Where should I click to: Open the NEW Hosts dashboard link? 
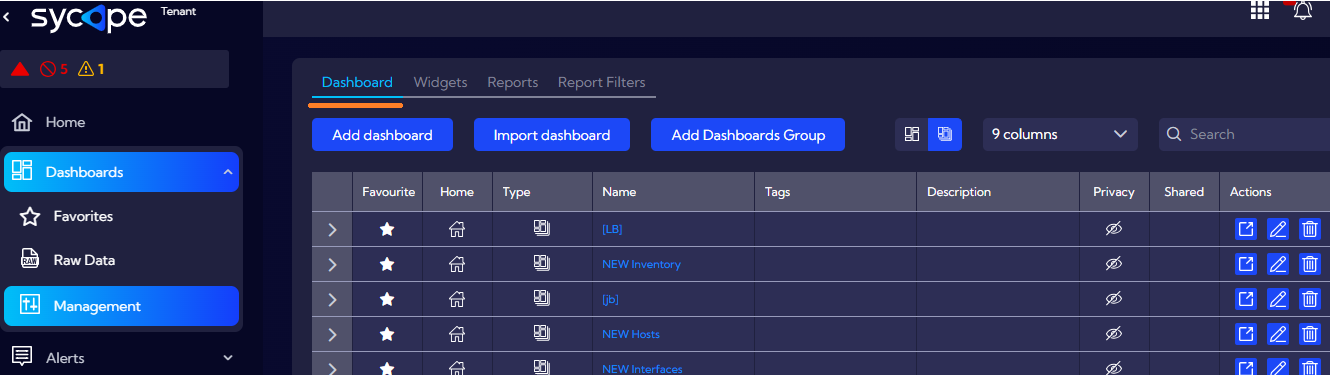631,334
